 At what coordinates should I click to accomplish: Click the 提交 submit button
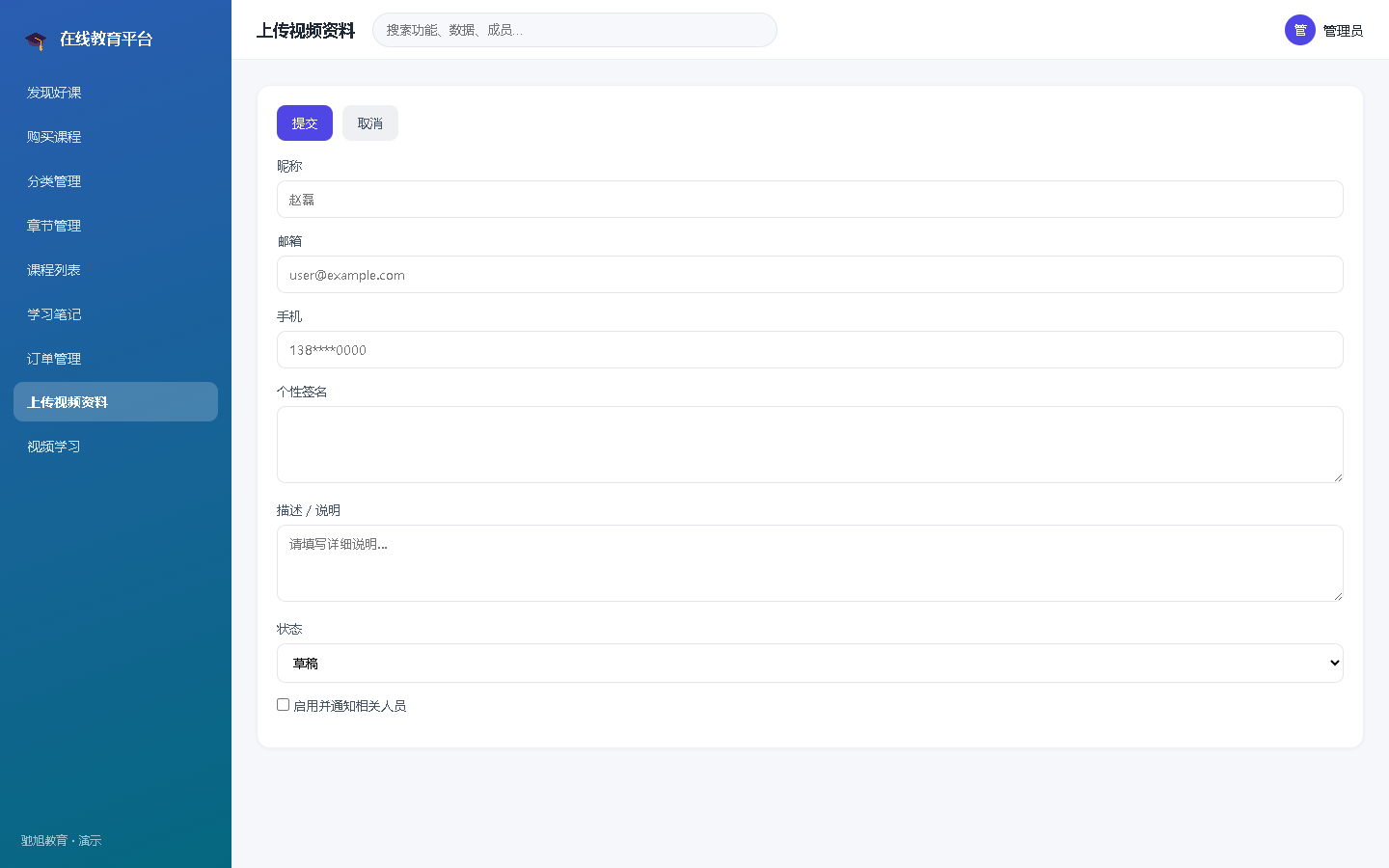(305, 123)
